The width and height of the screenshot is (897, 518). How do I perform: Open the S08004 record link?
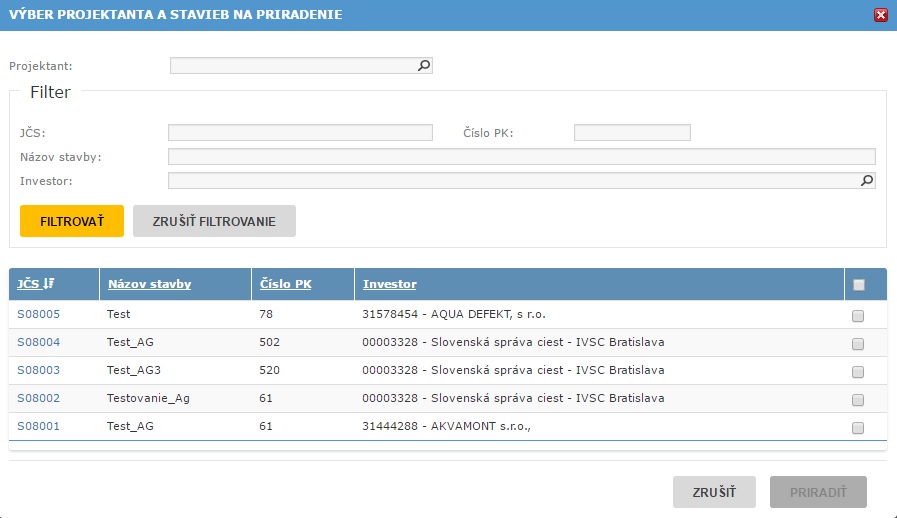tap(39, 343)
